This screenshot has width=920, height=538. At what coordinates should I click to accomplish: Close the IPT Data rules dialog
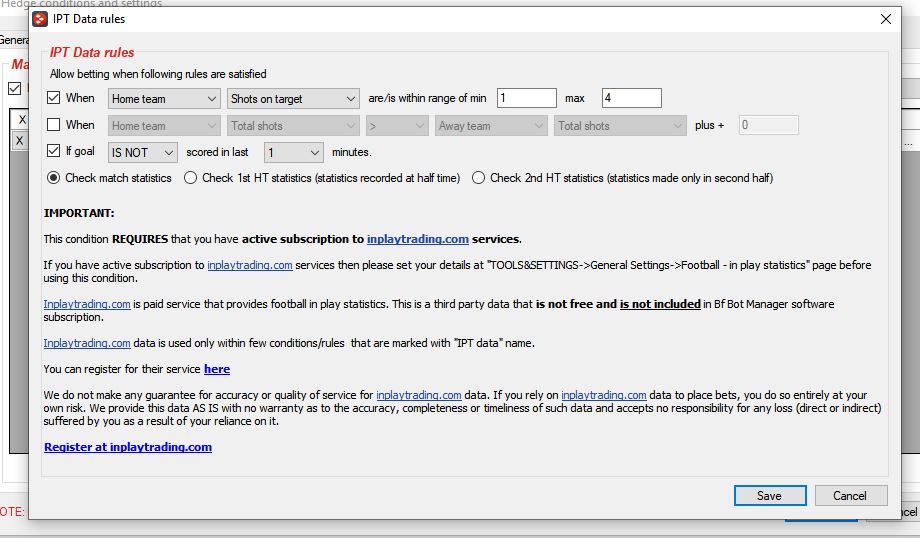pos(885,19)
